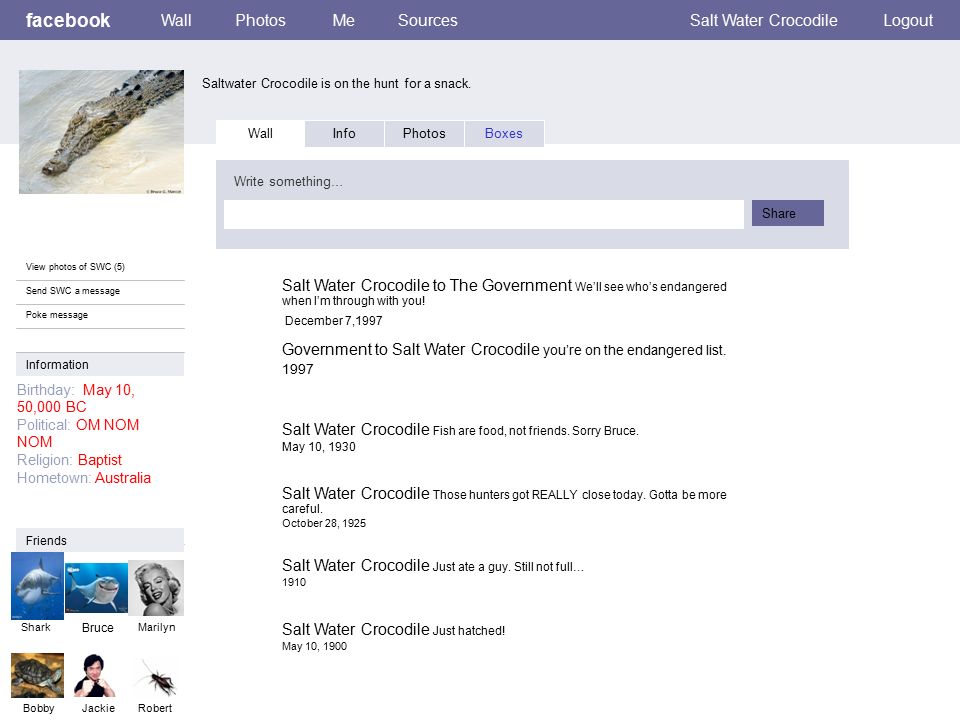Open Wall in the top navigation bar
This screenshot has height=720, width=960.
coord(176,20)
